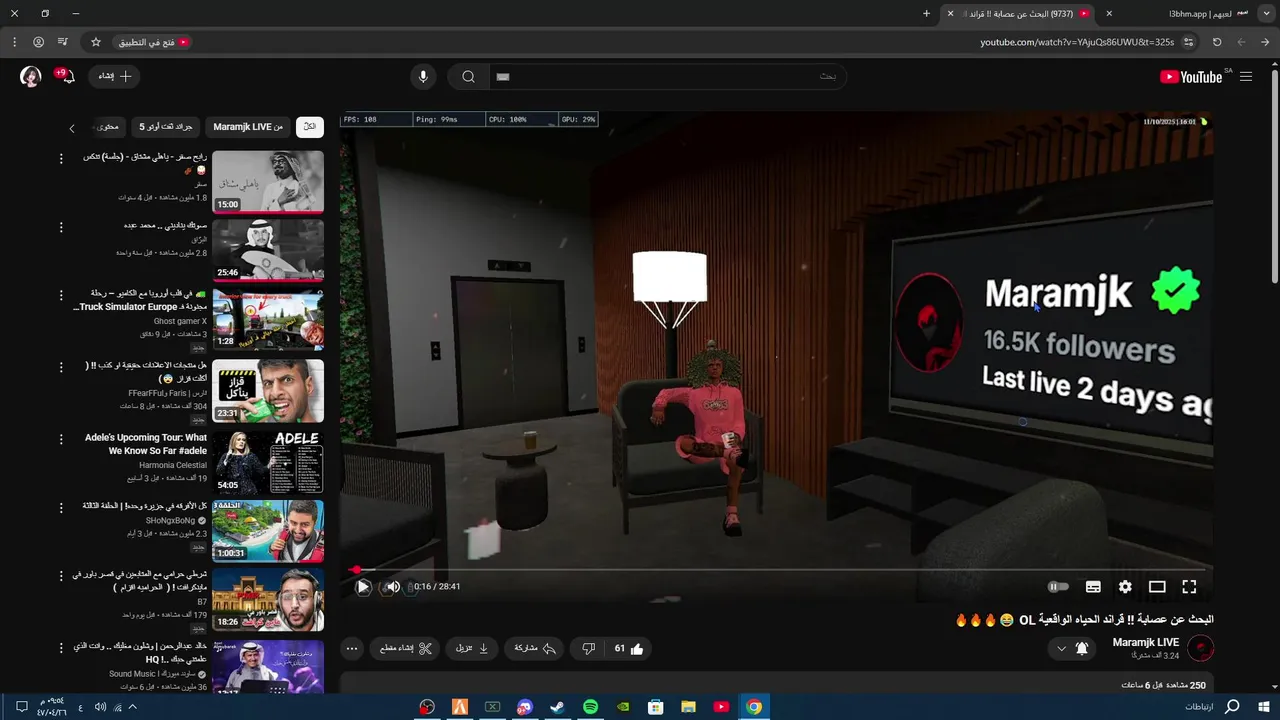Image resolution: width=1280 pixels, height=720 pixels.
Task: Open the YouTube guide hamburger menu
Action: click(1246, 76)
